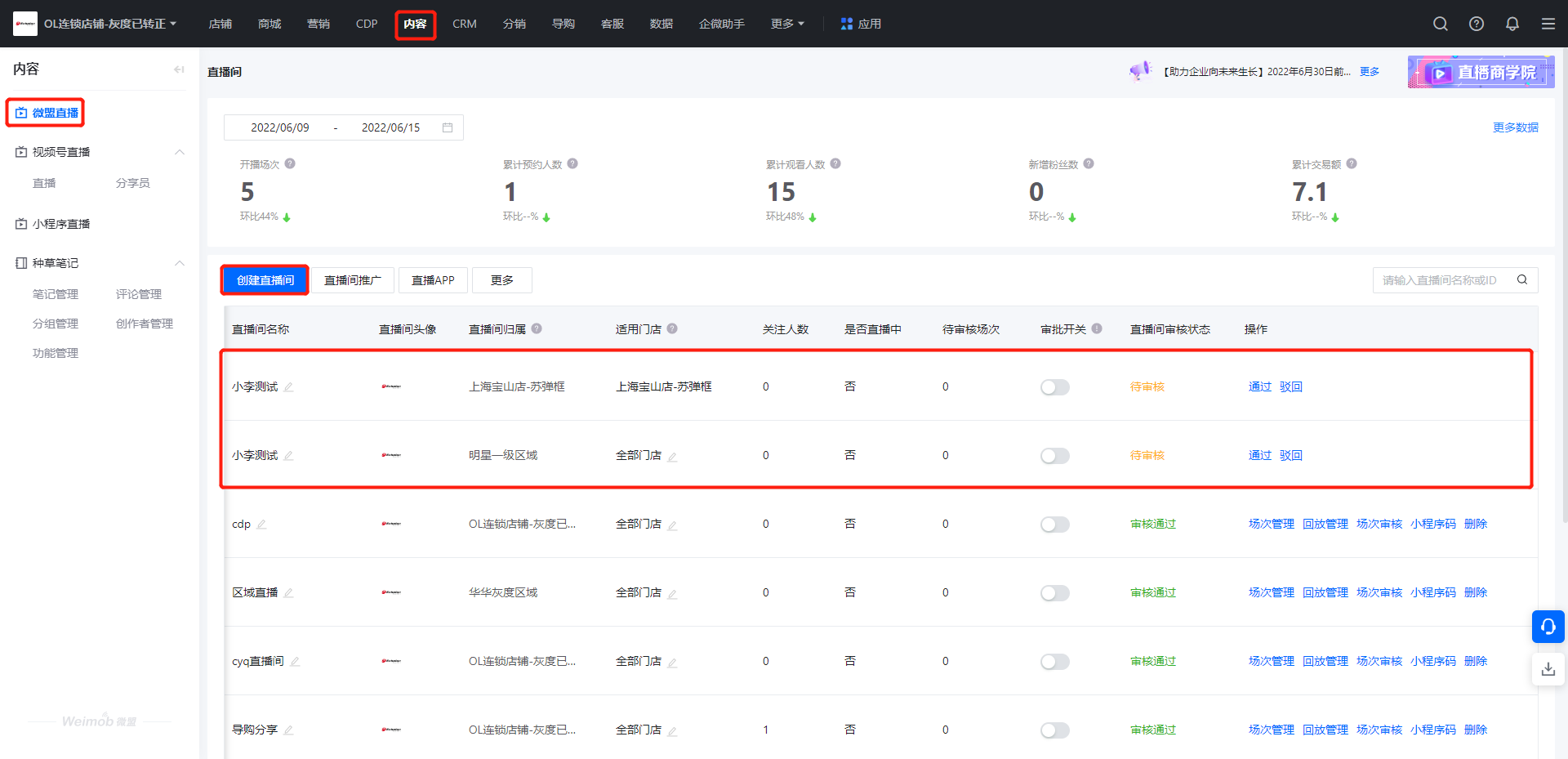Viewport: 1568px width, 759px height.
Task: Open the search icon in top bar
Action: 1441,24
